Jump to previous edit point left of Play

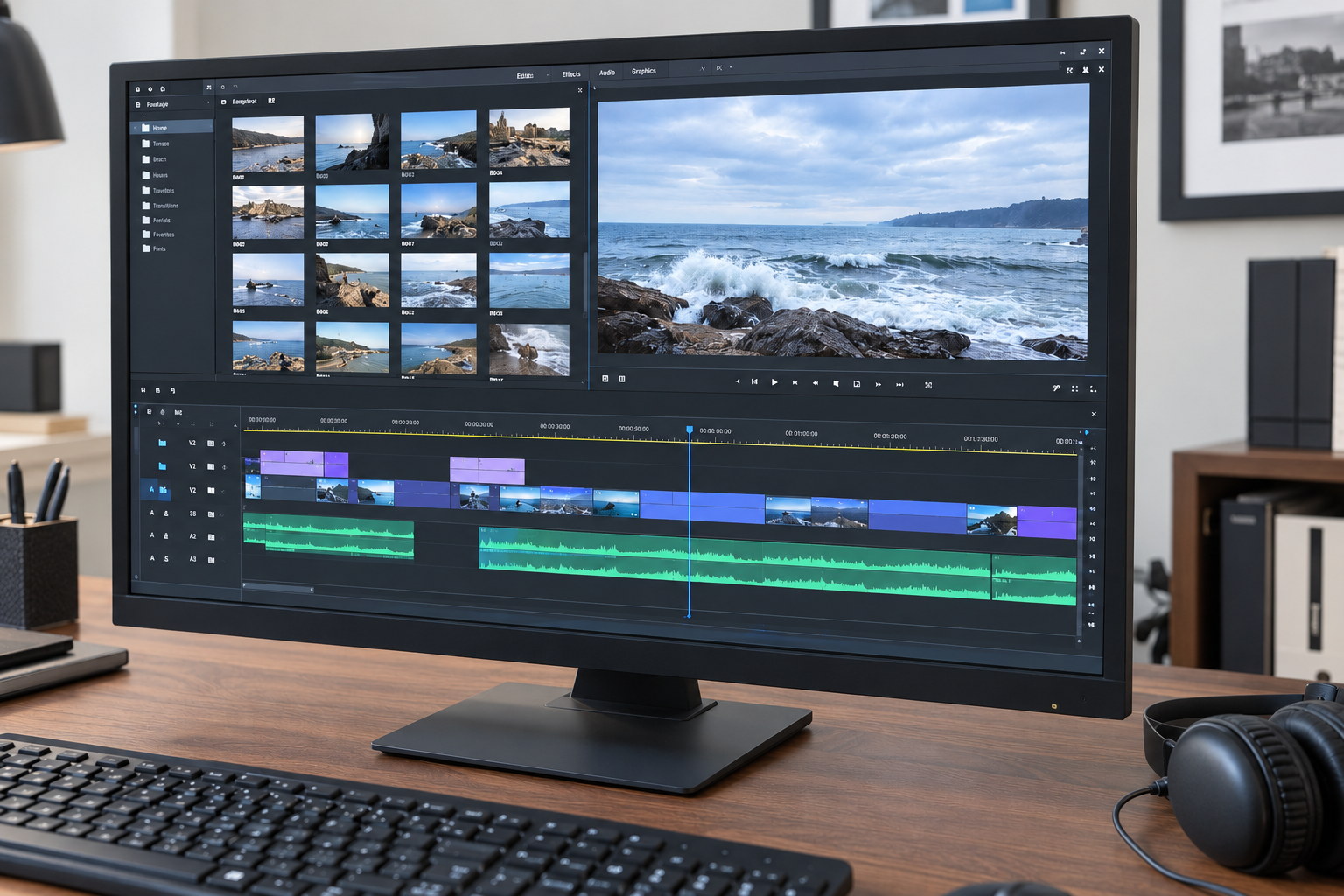coord(754,381)
